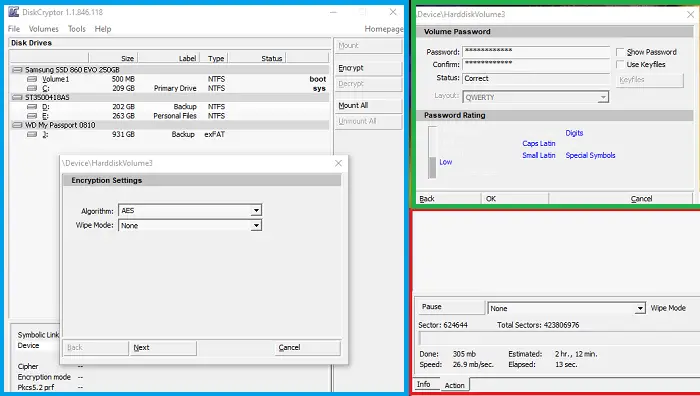
Task: Click the C: partition drive icon
Action: click(32, 88)
